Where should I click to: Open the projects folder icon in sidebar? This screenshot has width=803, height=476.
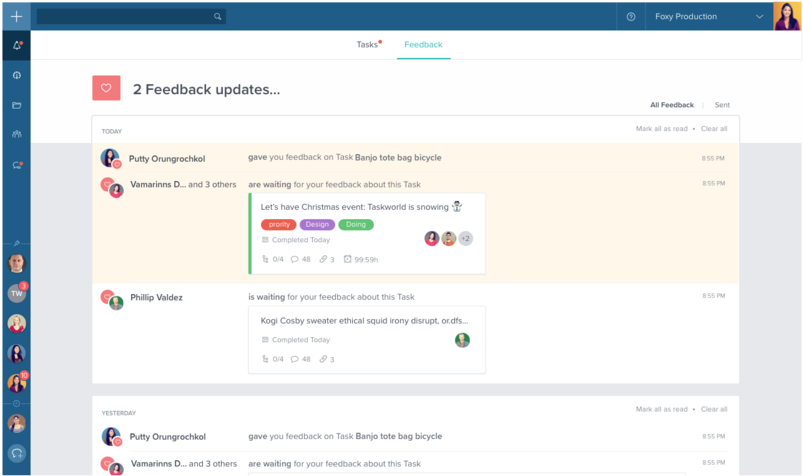pyautogui.click(x=17, y=105)
